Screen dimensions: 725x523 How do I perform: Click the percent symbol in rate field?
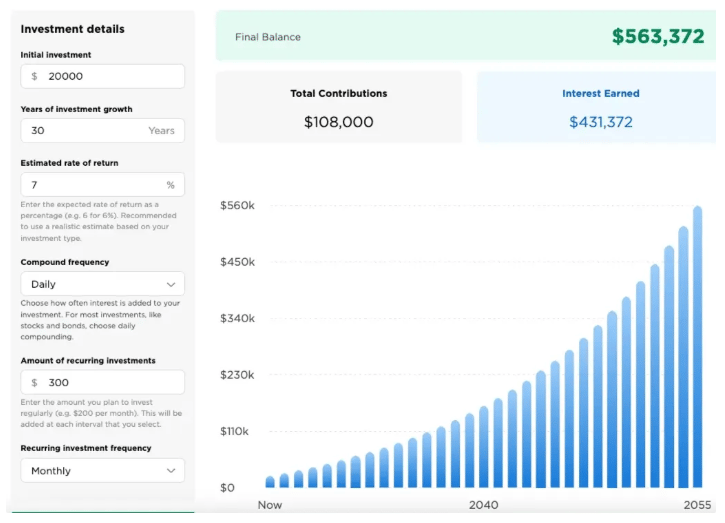(x=170, y=185)
